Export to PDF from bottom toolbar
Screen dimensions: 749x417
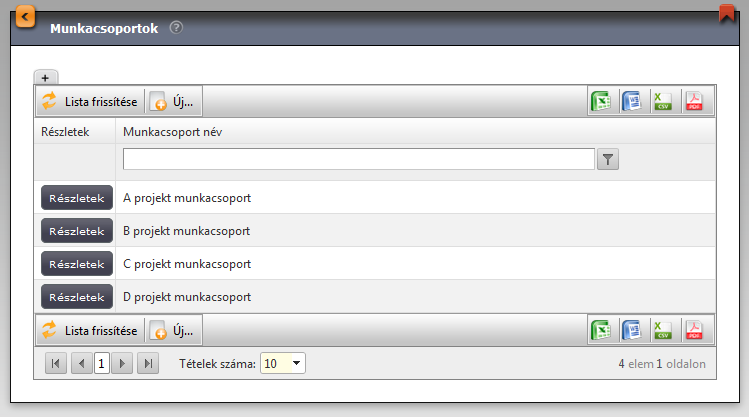tap(694, 330)
